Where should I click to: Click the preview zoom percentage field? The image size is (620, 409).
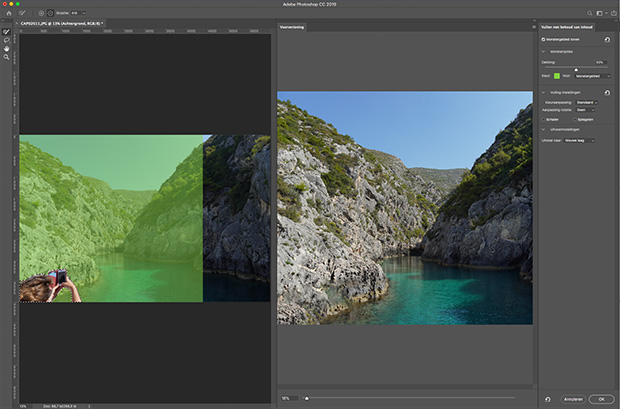coord(289,398)
